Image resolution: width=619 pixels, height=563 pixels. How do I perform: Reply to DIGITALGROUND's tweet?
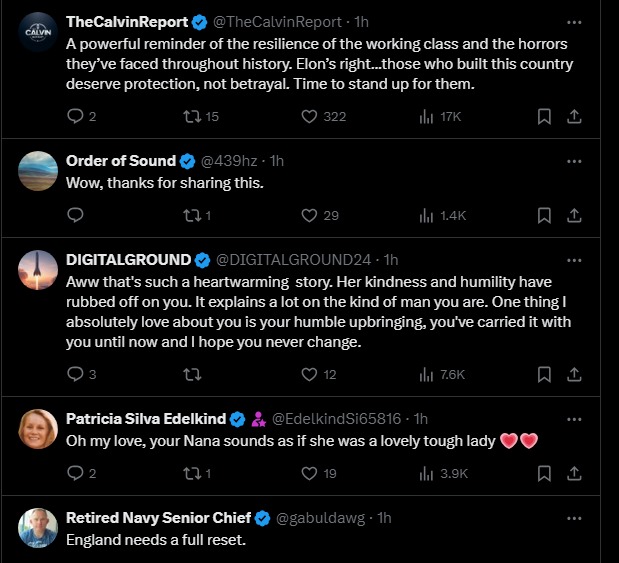point(75,374)
